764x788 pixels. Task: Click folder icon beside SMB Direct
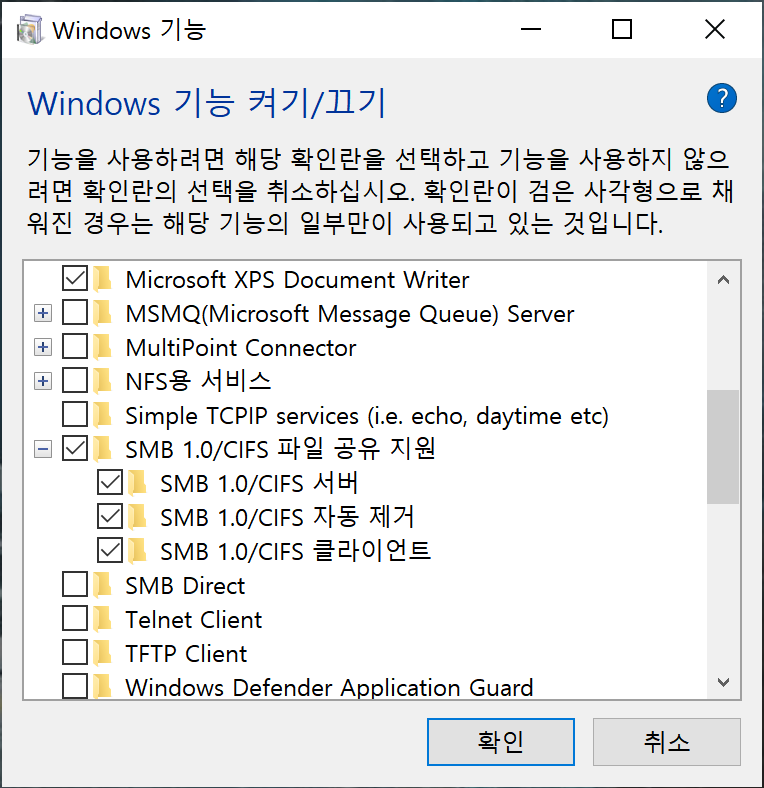pos(103,585)
